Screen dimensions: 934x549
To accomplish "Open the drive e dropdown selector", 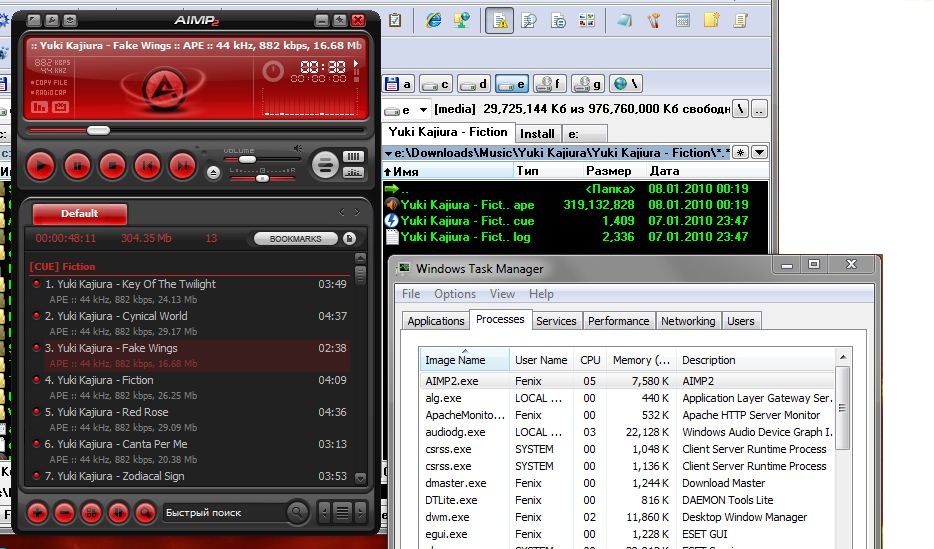I will point(423,110).
